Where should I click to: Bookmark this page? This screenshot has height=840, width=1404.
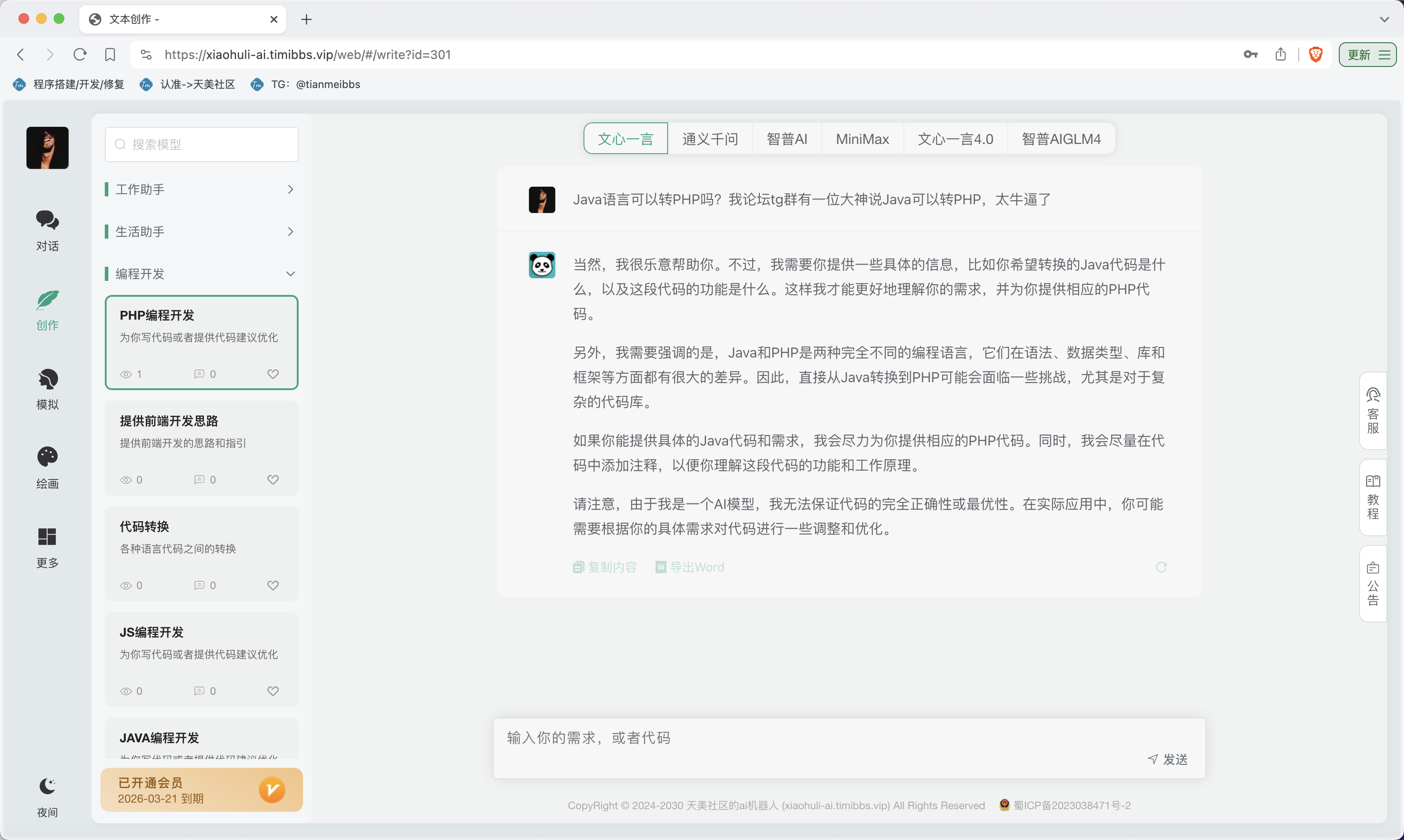coord(110,54)
